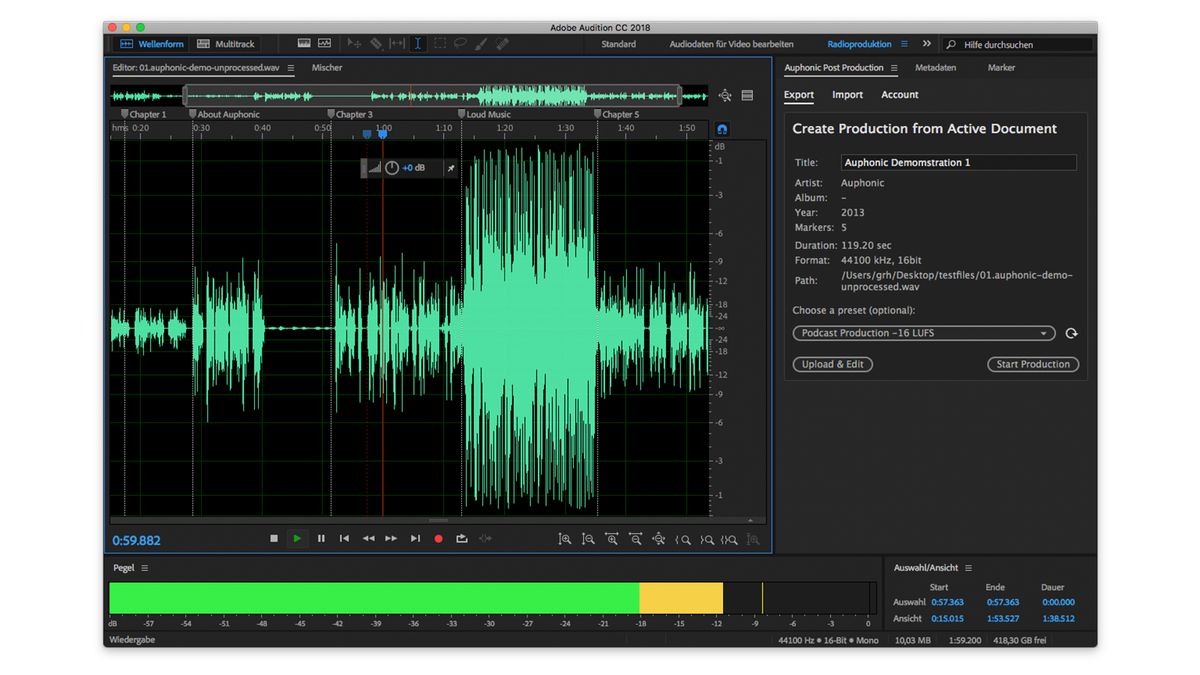Image resolution: width=1200 pixels, height=675 pixels.
Task: Jump to About Auphonic marker
Action: tap(224, 115)
